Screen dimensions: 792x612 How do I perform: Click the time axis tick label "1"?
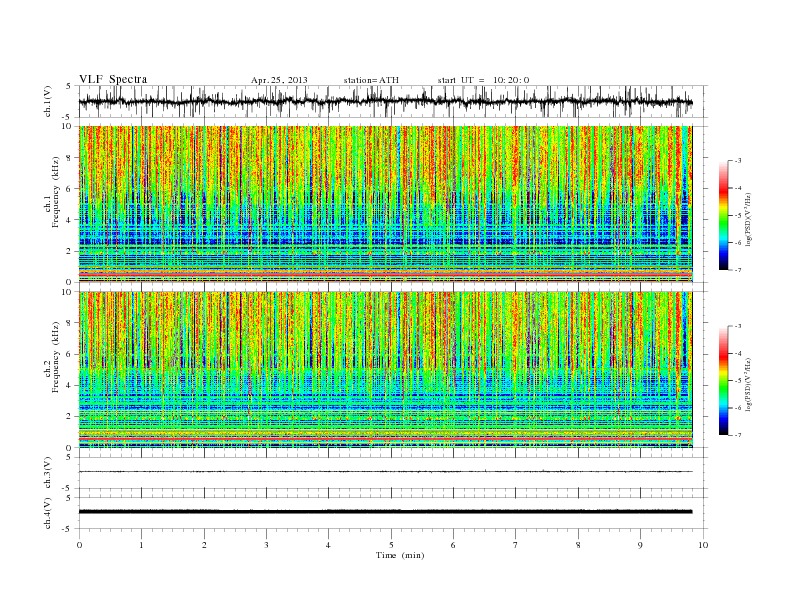pyautogui.click(x=142, y=545)
